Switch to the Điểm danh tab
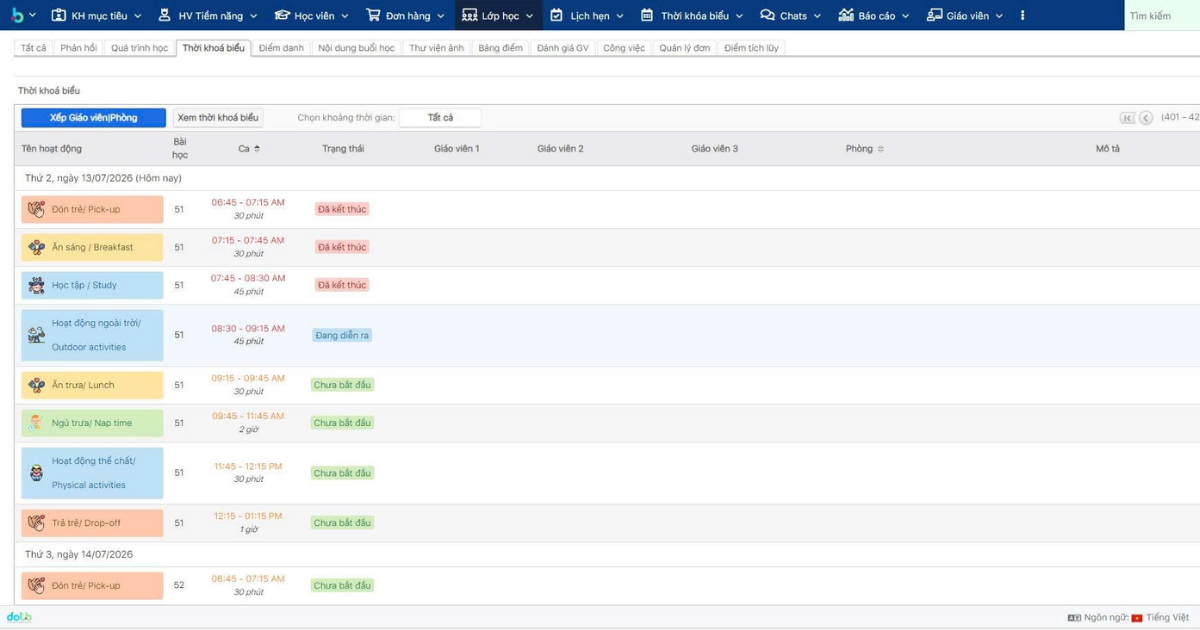The height and width of the screenshot is (630, 1200). pos(281,48)
